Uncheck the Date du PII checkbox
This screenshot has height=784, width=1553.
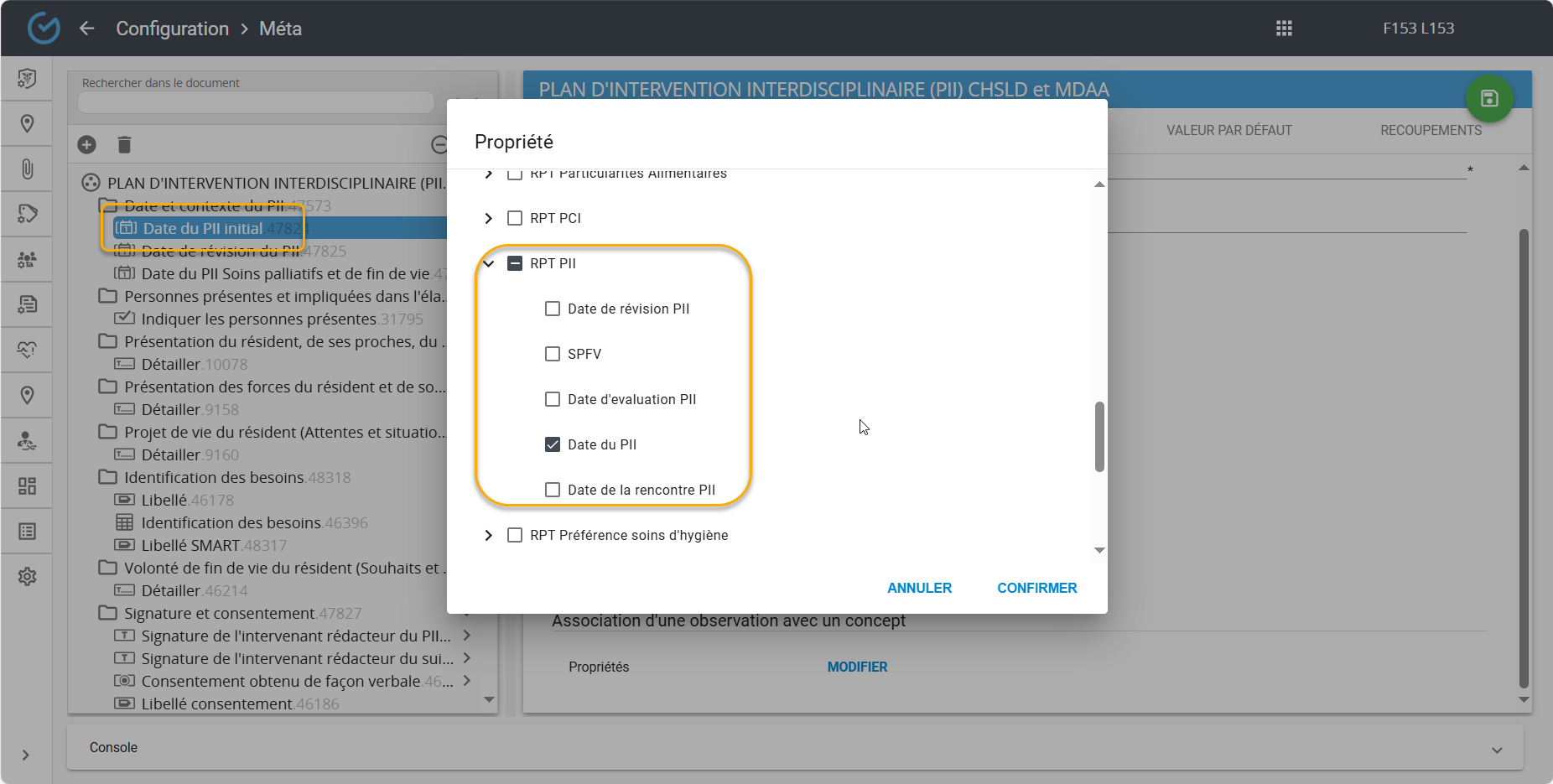coord(553,444)
